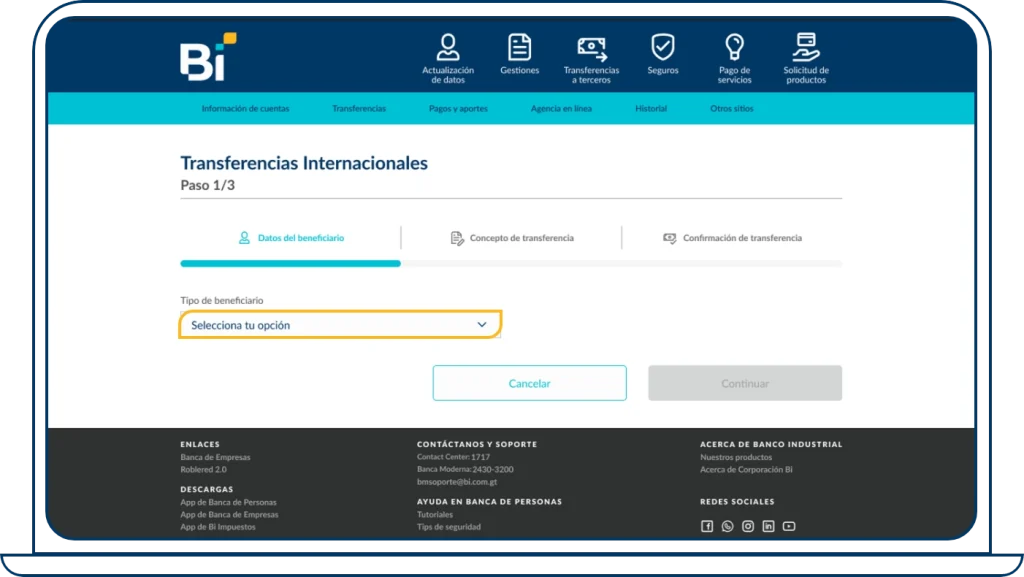Open Transferencias a terceros
Viewport: 1024px width, 577px height.
point(591,55)
